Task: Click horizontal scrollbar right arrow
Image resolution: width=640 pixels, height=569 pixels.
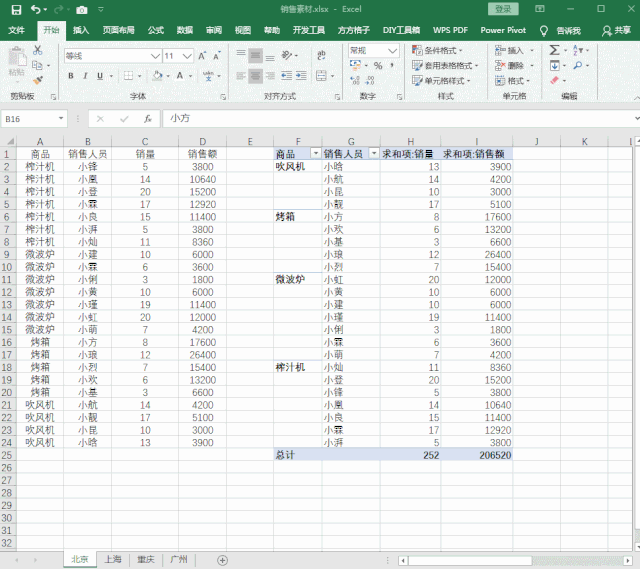Action: click(x=628, y=560)
